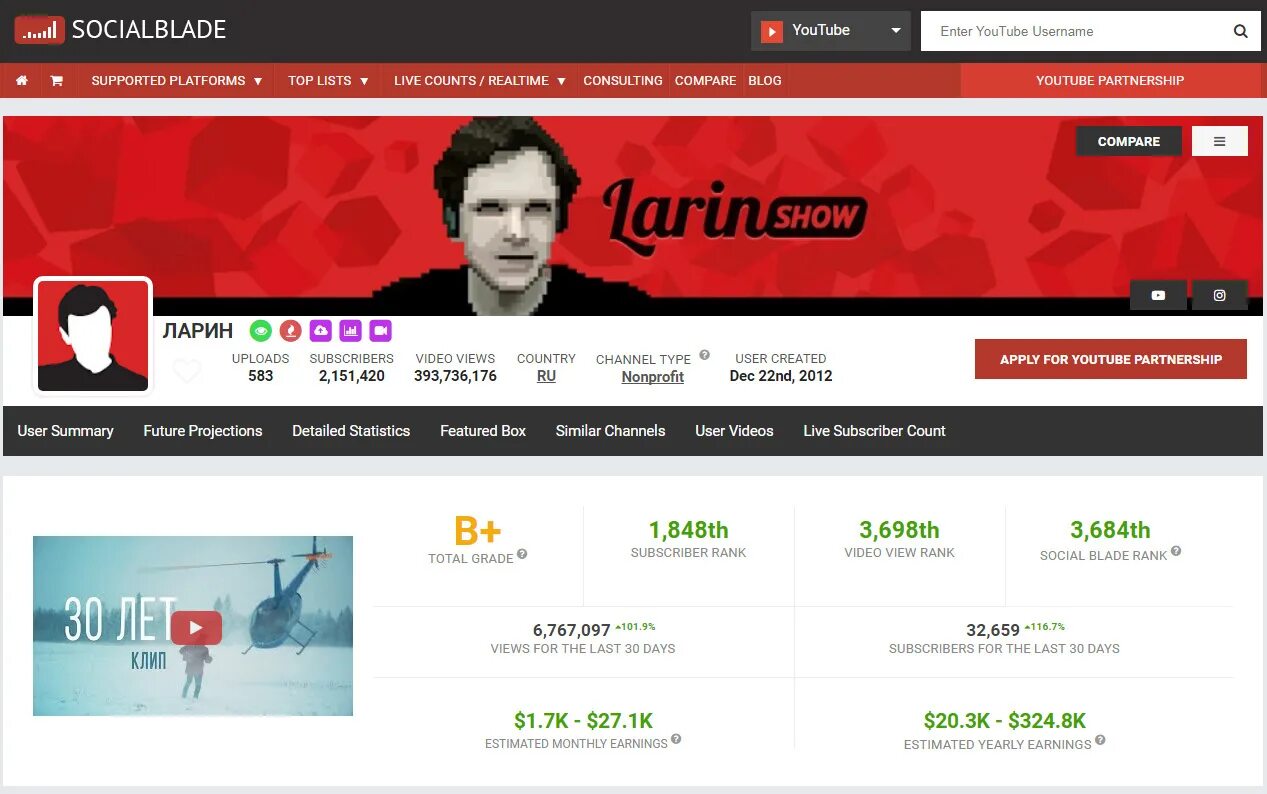Click the green eye badge next to ЛАРИН
Image resolution: width=1267 pixels, height=794 pixels.
tap(261, 330)
